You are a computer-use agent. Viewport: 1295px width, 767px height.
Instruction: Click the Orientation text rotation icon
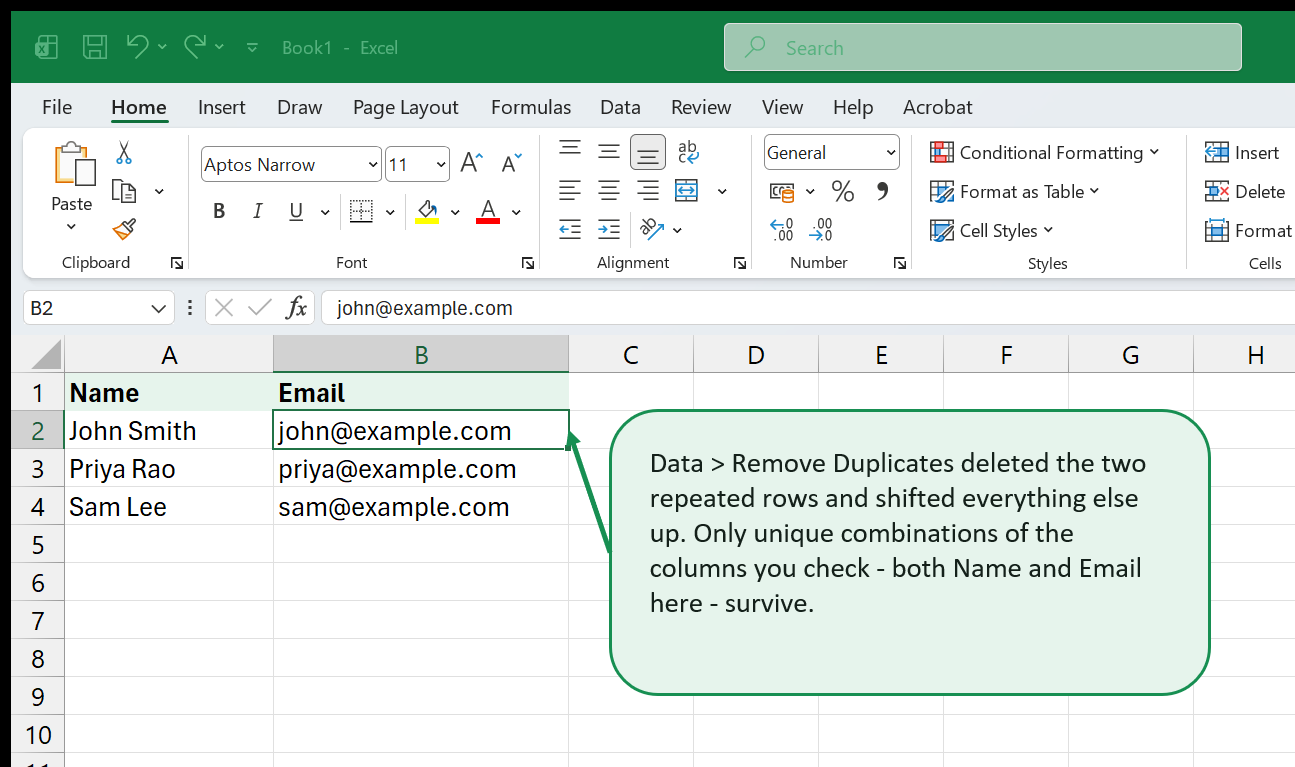[652, 229]
